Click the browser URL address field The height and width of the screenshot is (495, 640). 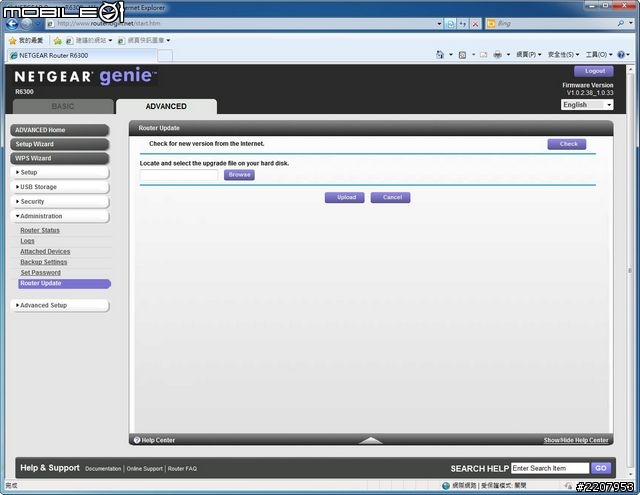tap(241, 24)
